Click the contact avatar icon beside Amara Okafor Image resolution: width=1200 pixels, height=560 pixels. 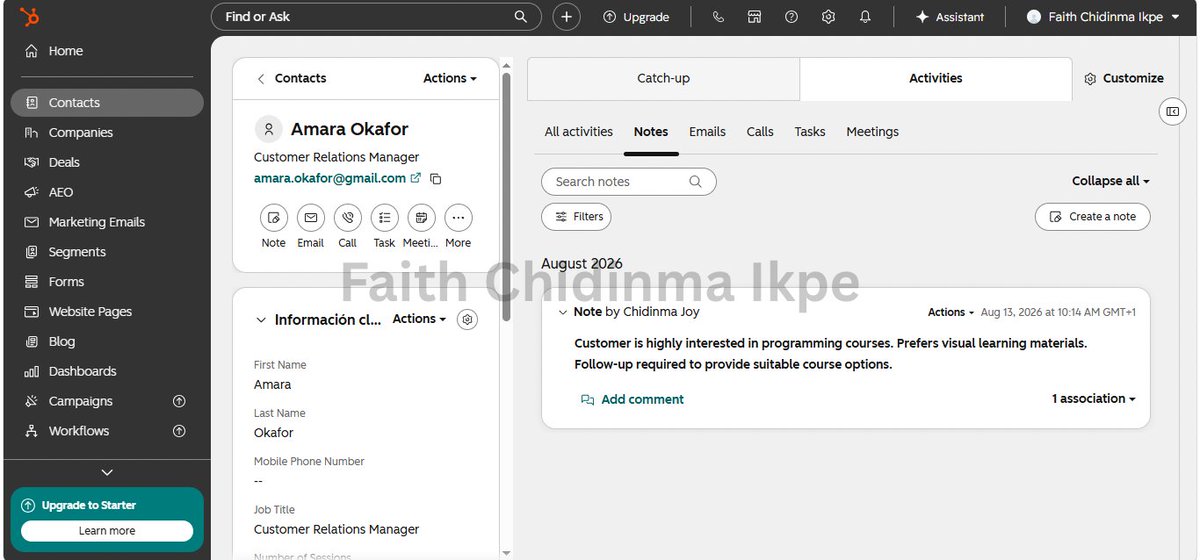268,129
